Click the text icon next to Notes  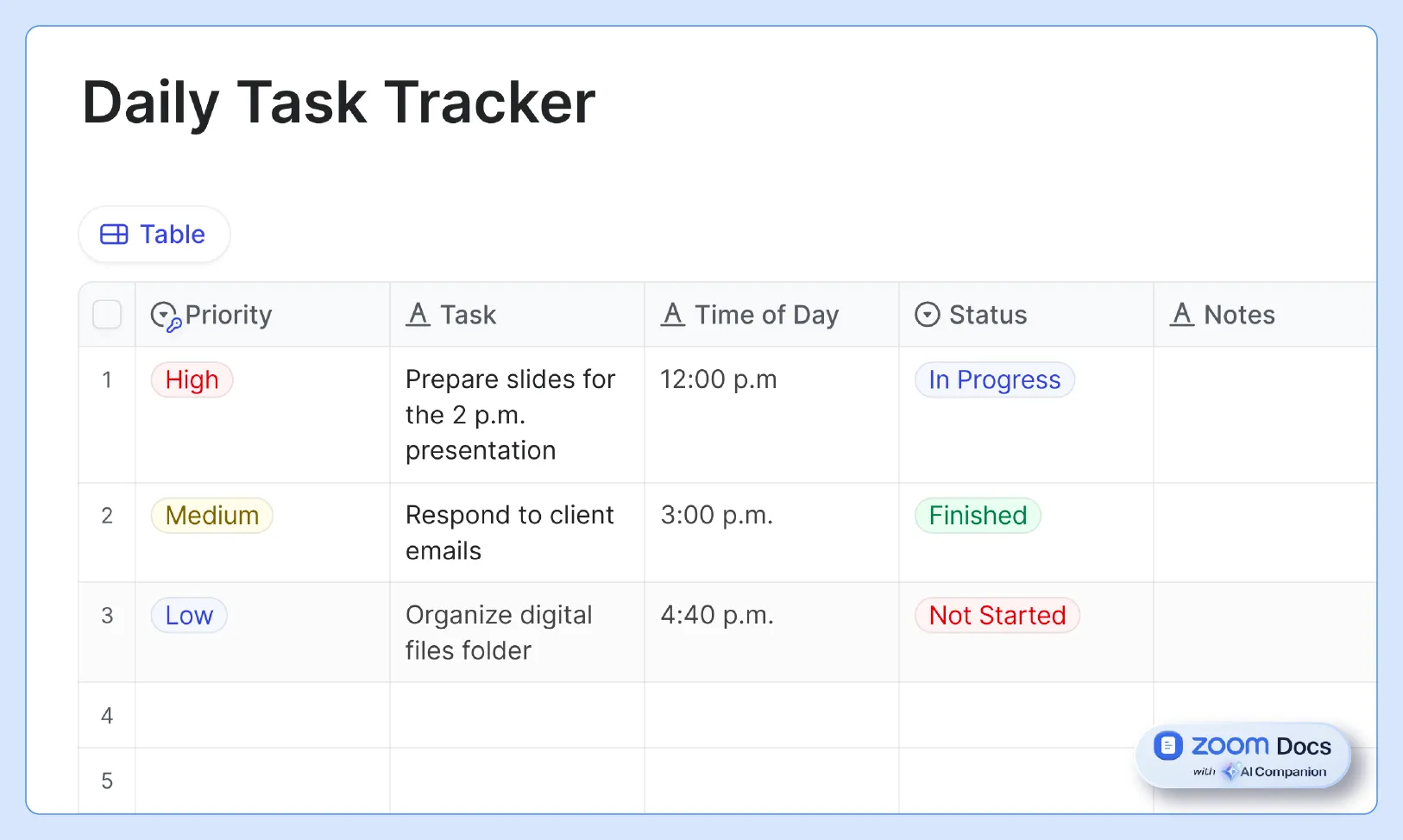coord(1182,315)
